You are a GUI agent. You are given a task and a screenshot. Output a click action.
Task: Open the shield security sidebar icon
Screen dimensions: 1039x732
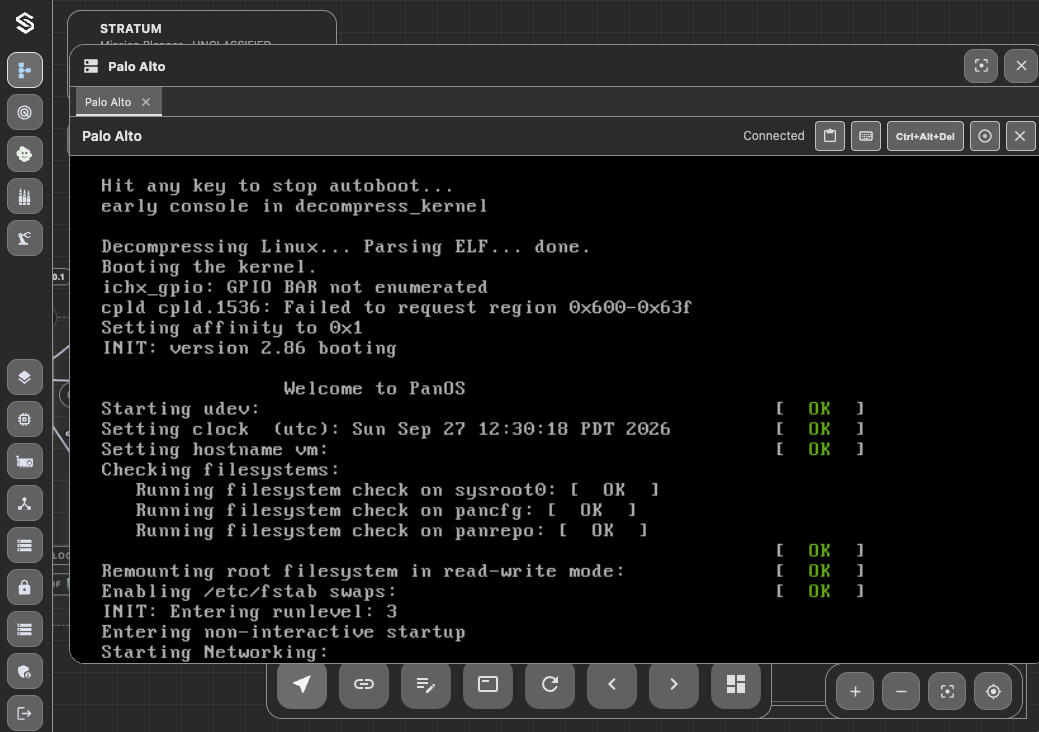coord(25,672)
